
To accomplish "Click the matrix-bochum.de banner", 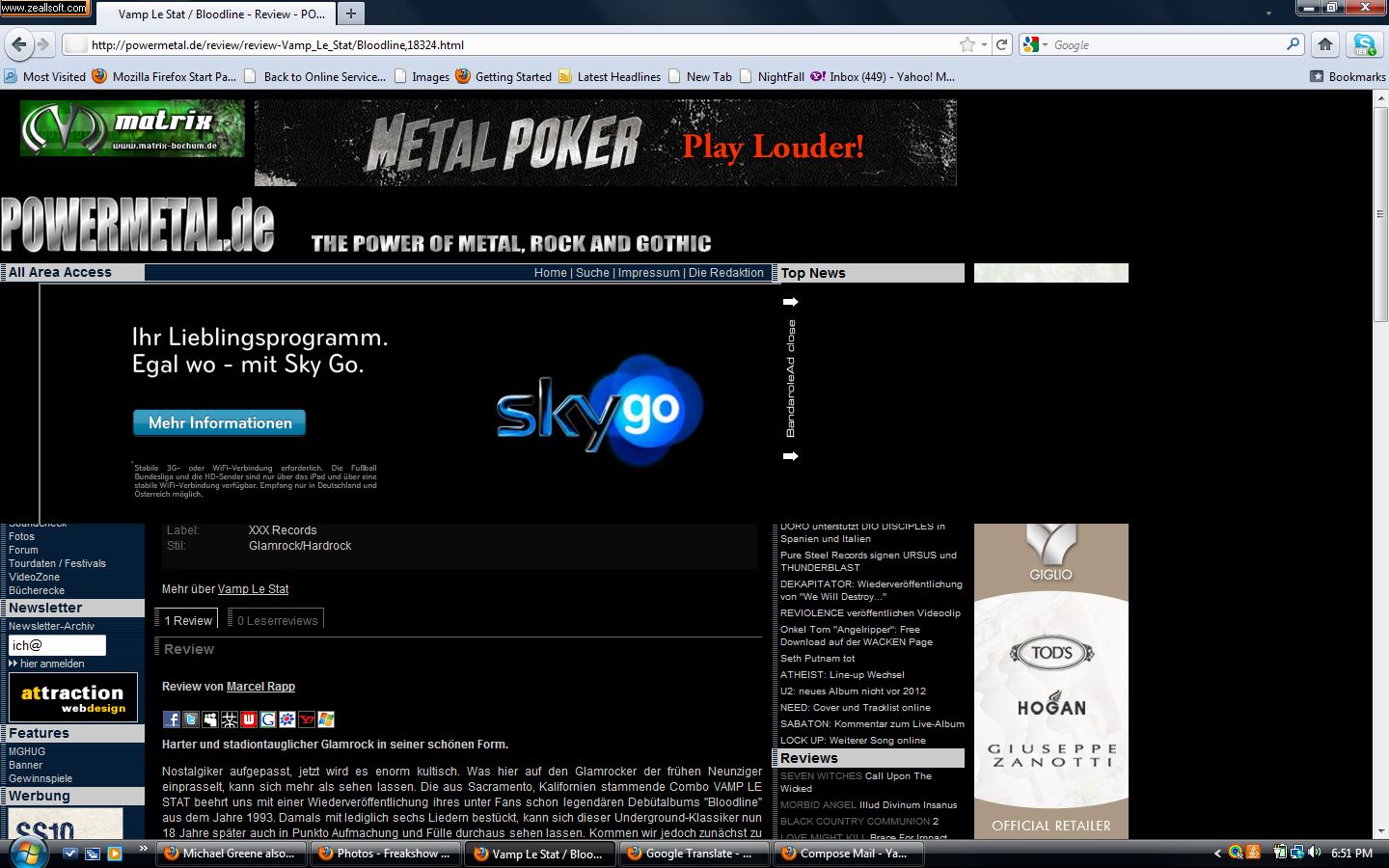I will pyautogui.click(x=132, y=128).
